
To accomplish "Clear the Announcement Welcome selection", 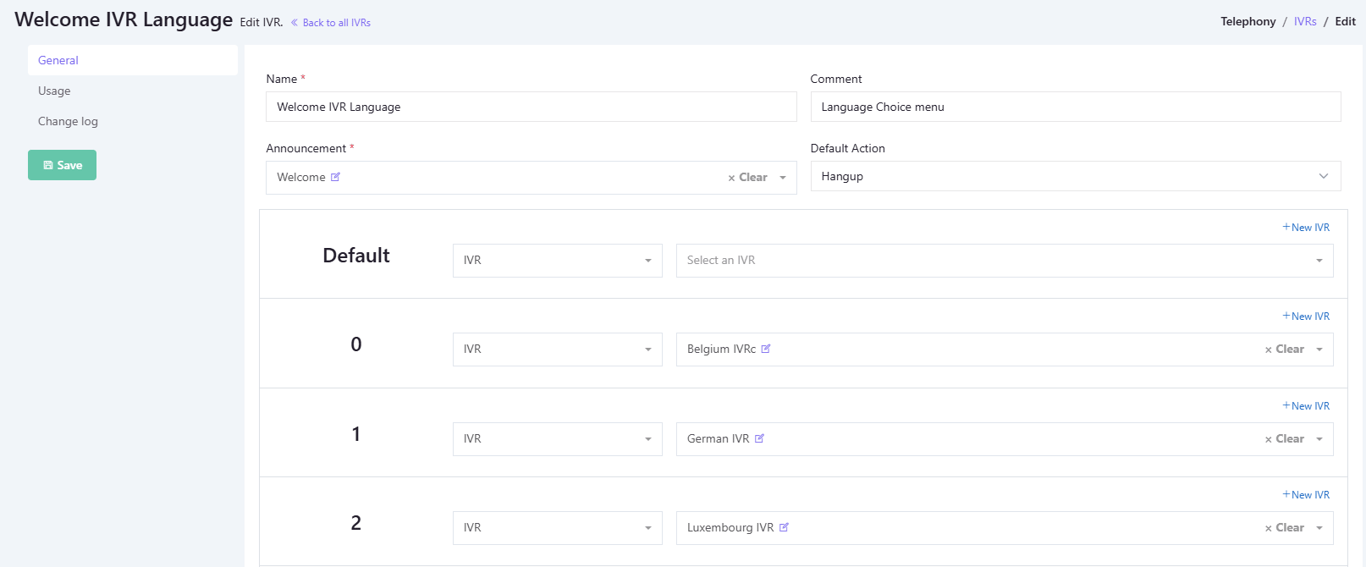I will point(747,178).
